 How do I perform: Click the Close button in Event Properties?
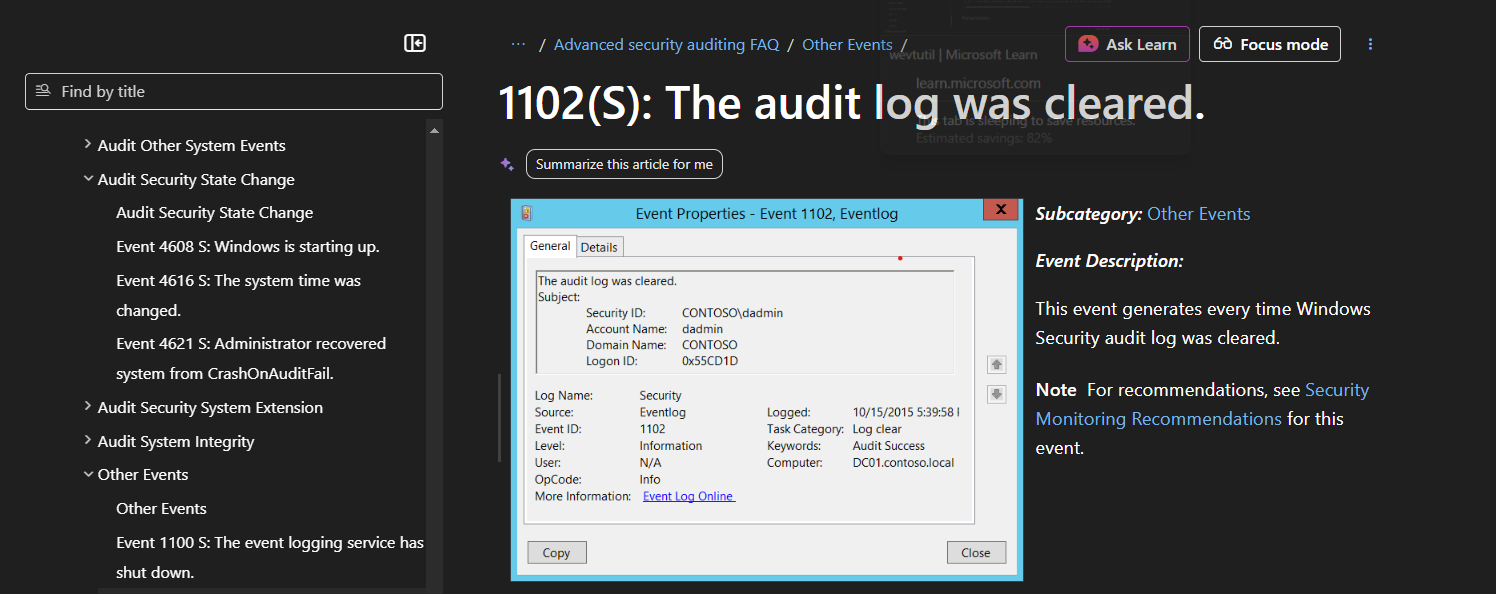pyautogui.click(x=976, y=552)
